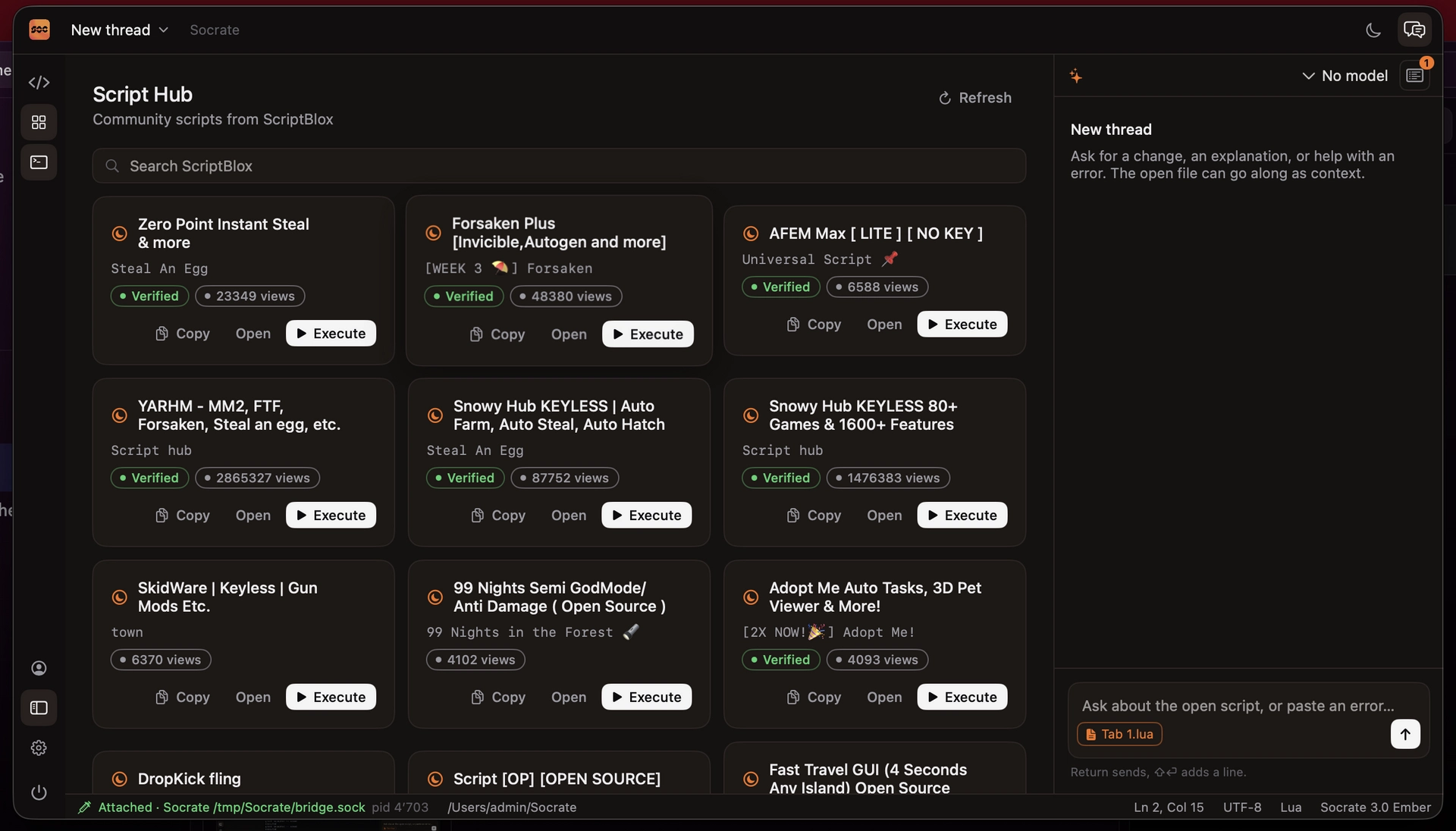Open the AFEM Max LITE script
1456x831 pixels.
(884, 325)
